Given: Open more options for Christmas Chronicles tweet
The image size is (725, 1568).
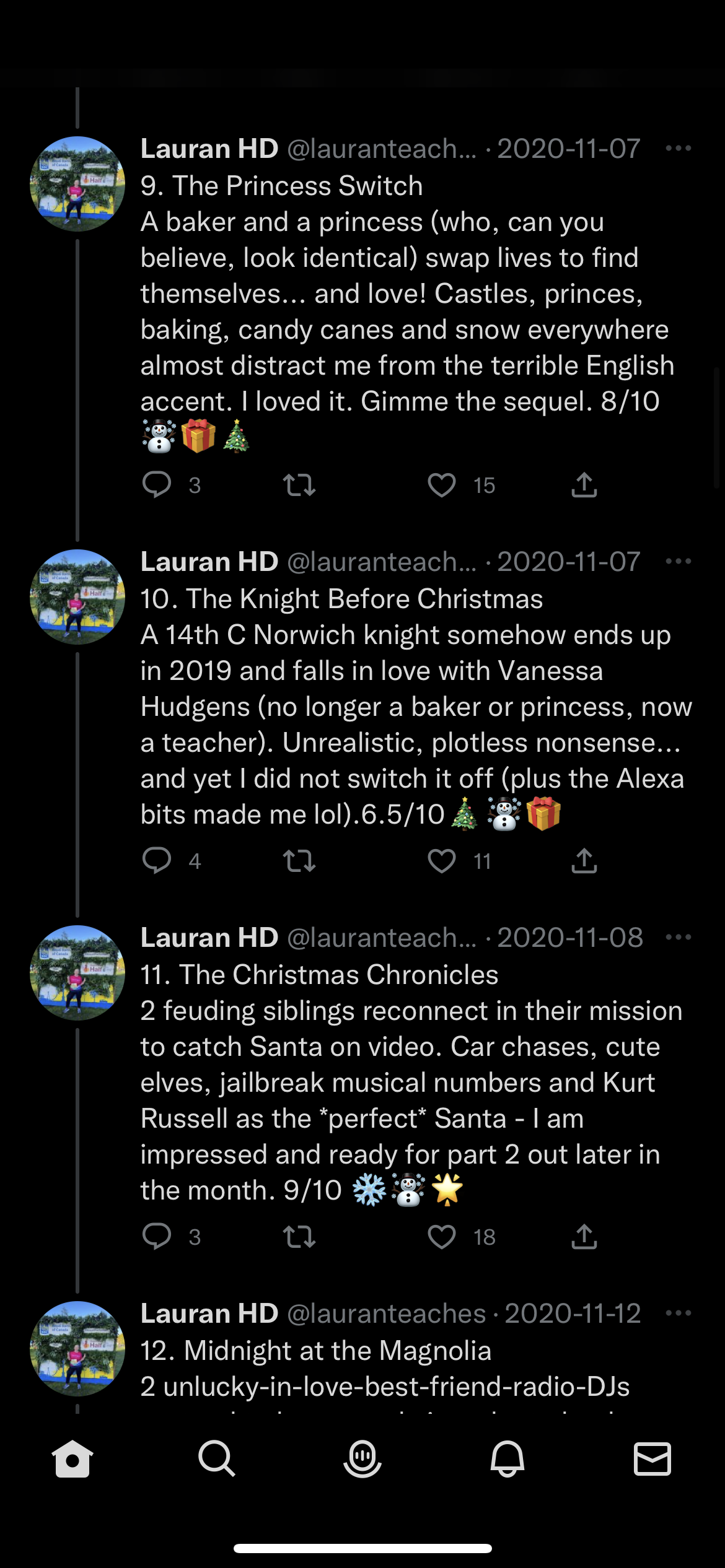Looking at the screenshot, I should (x=678, y=938).
